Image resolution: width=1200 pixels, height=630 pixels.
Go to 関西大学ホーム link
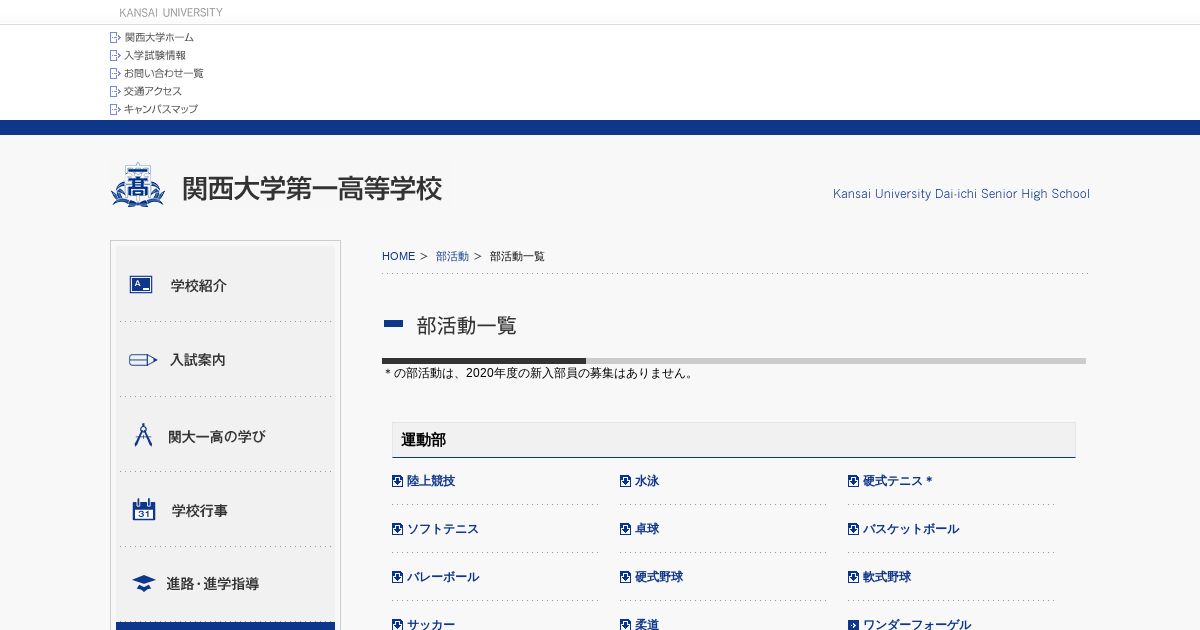click(x=159, y=38)
